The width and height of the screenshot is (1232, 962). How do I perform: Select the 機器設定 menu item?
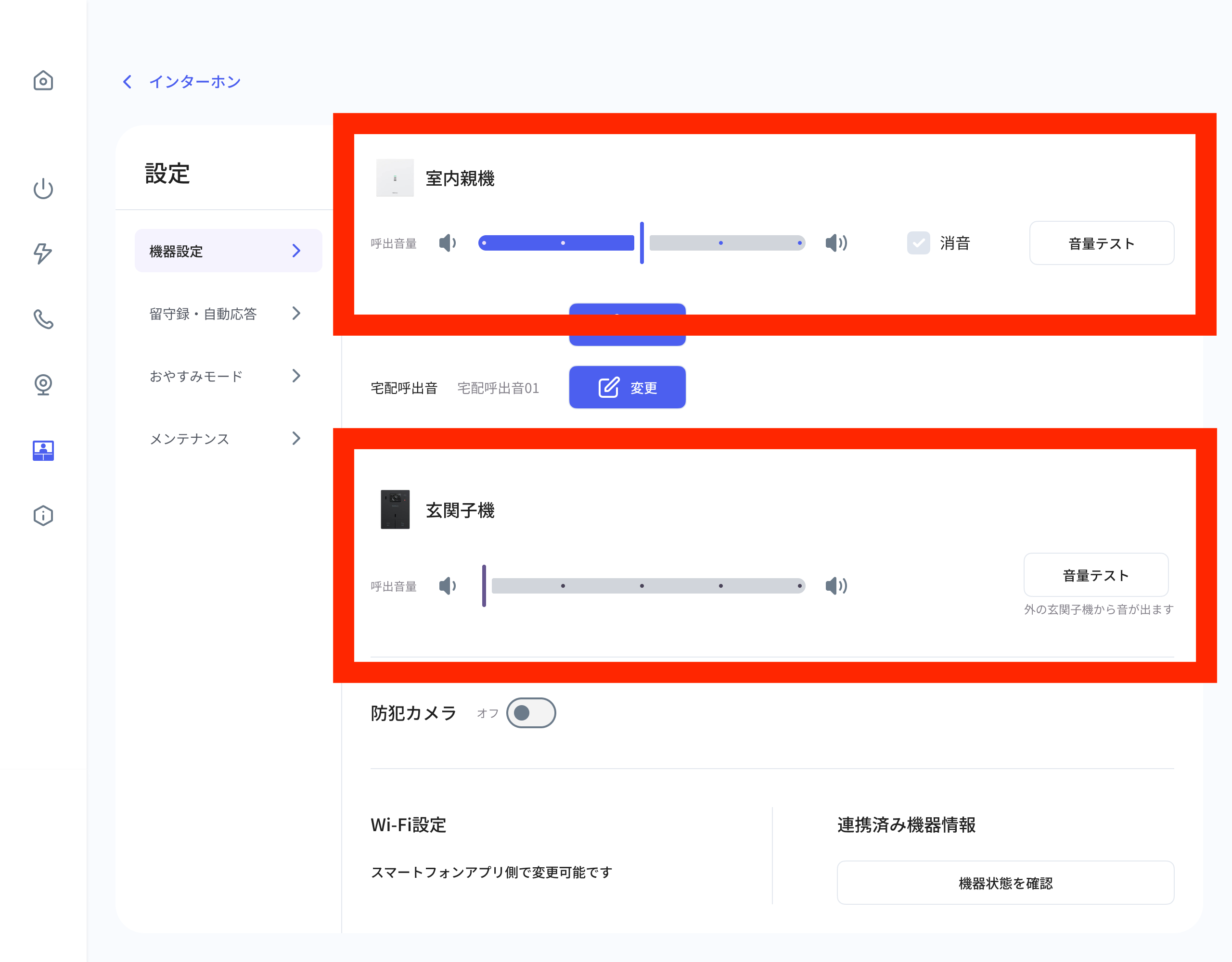pos(229,251)
